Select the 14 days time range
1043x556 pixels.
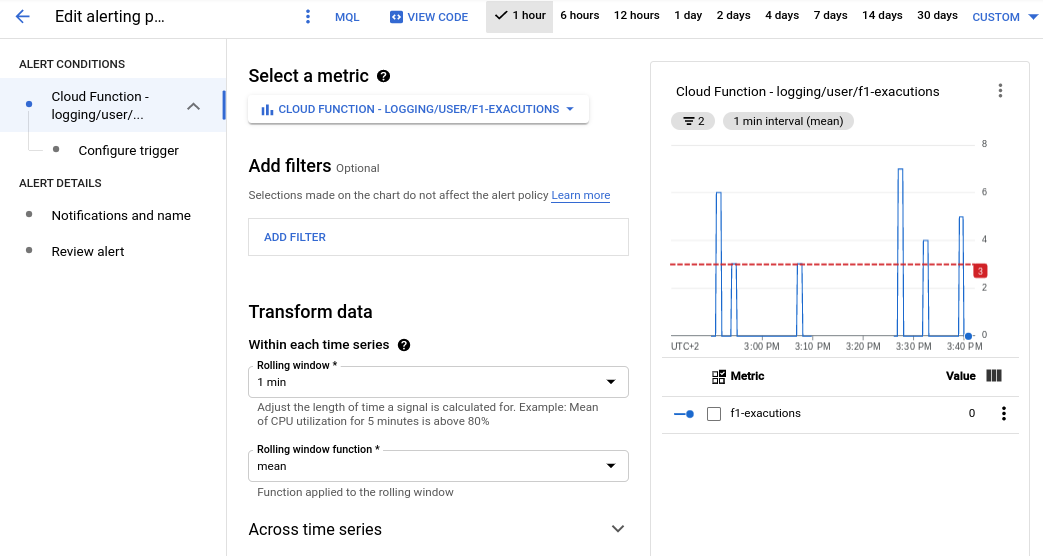(882, 15)
